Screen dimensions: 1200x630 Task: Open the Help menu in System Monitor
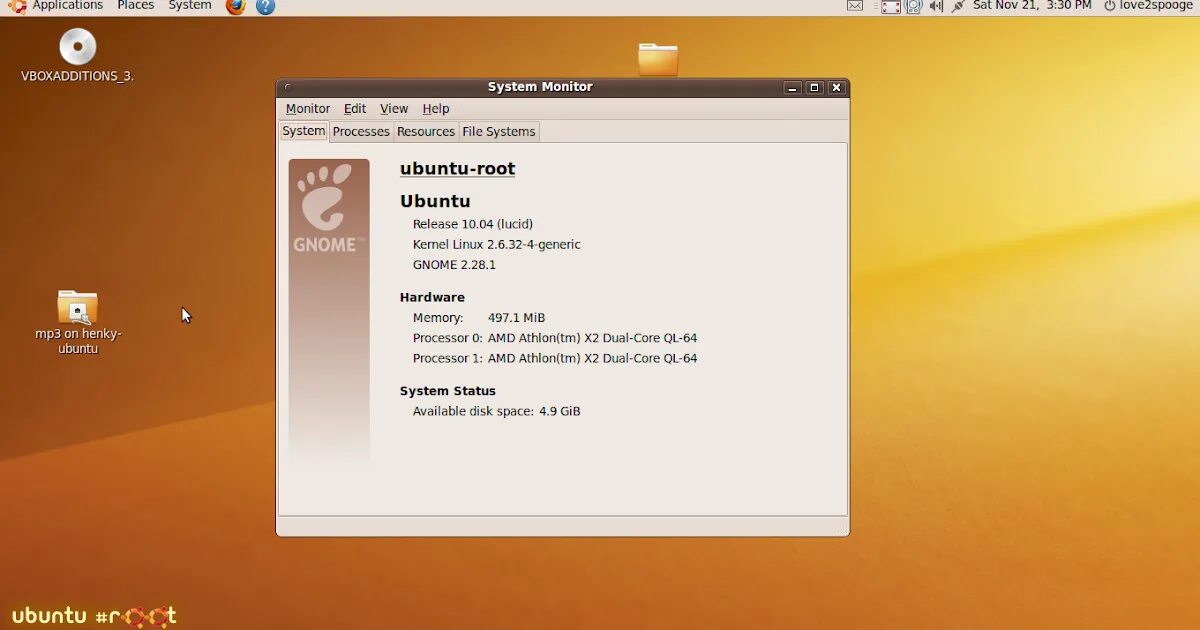[x=436, y=109]
